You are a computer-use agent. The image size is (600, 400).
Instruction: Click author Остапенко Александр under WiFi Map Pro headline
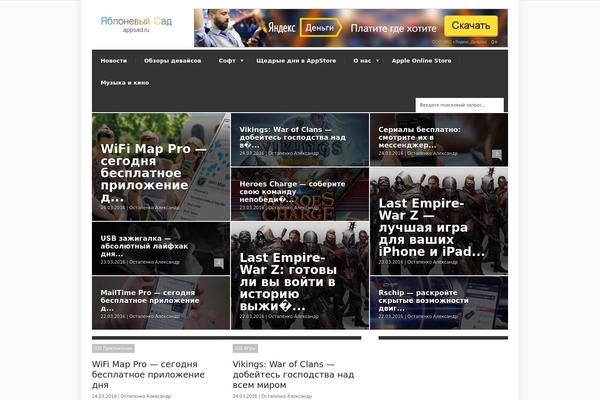tap(146, 396)
